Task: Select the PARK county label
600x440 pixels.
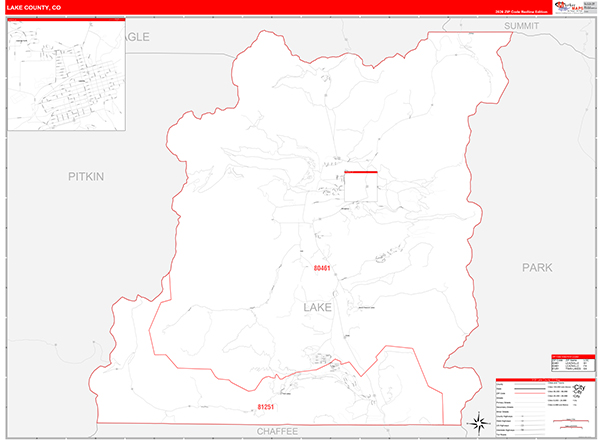Action: pos(537,267)
